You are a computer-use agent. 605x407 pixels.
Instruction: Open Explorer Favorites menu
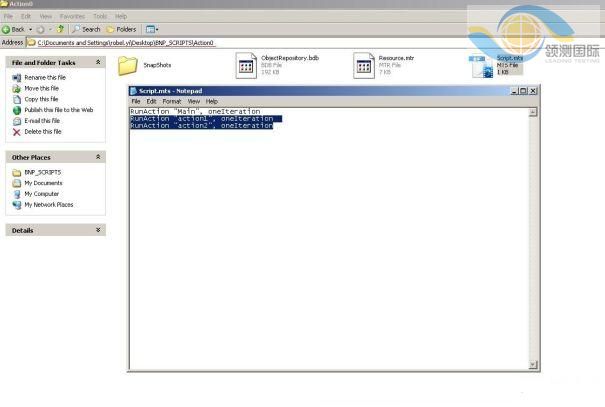tap(72, 16)
